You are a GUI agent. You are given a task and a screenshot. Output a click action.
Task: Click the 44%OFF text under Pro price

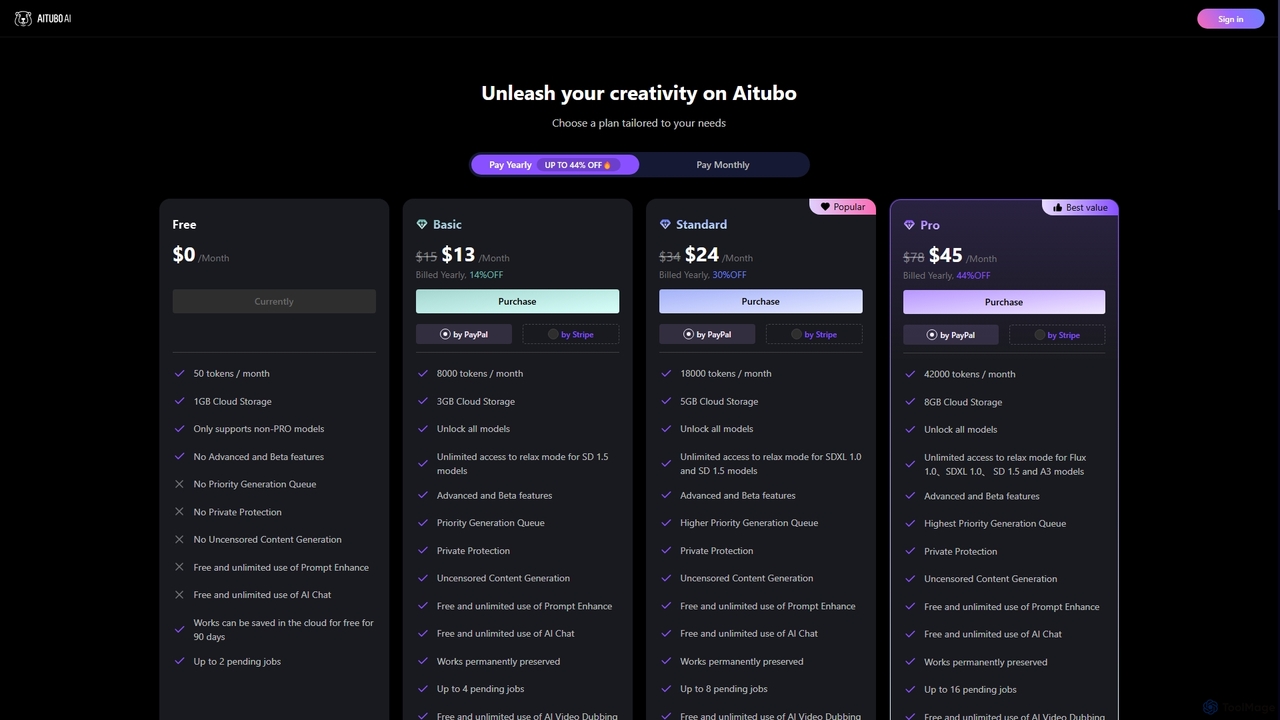[973, 276]
